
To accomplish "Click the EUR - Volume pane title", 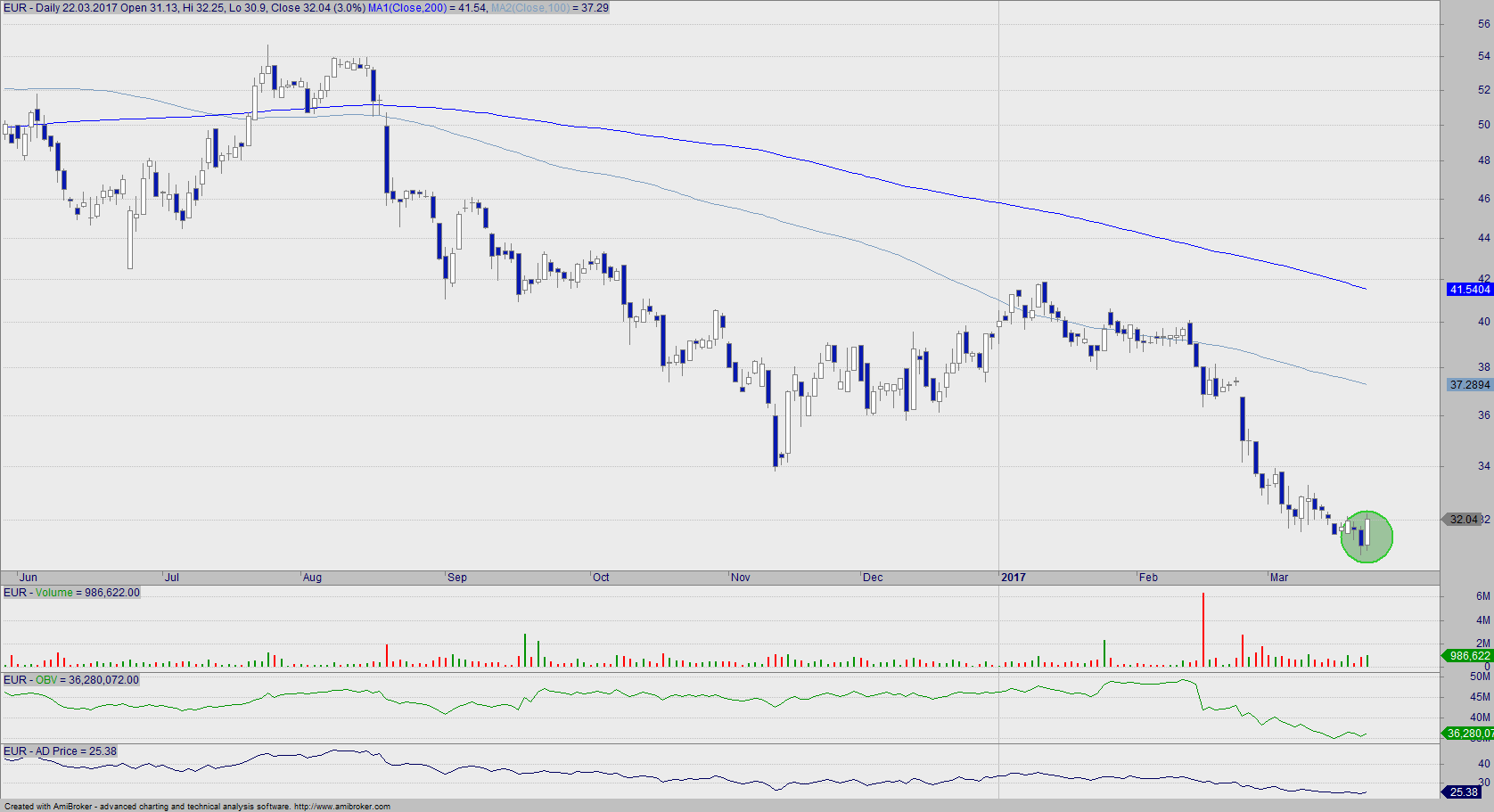I will pos(71,593).
